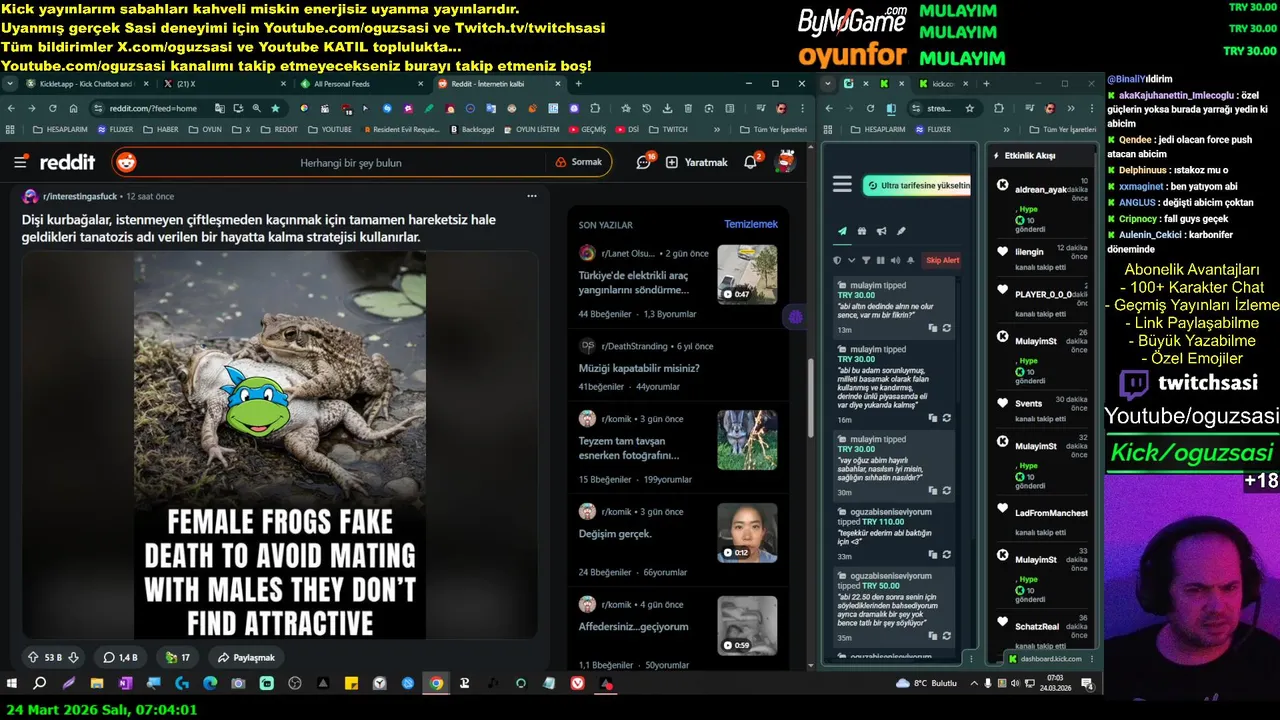Give an award to the frogs post
Screen dimensions: 1280x720
(x=177, y=657)
